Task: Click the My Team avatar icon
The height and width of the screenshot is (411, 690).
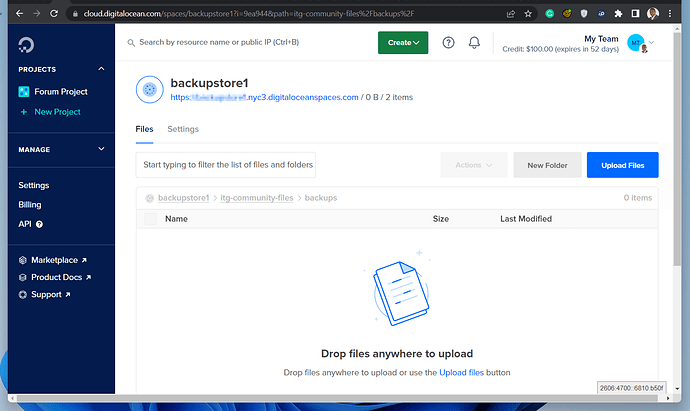Action: (636, 43)
